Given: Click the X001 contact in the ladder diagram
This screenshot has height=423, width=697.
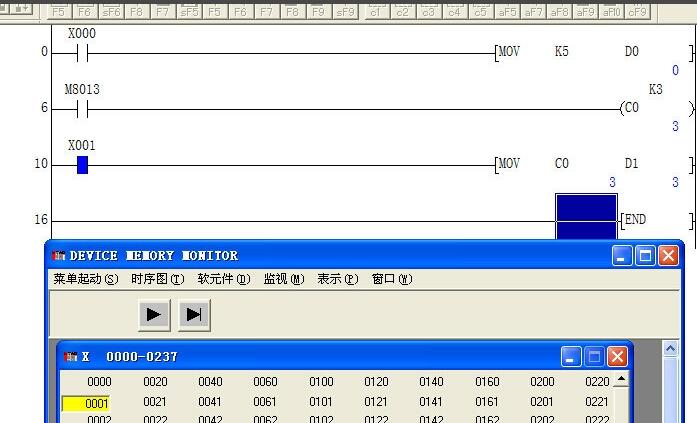Looking at the screenshot, I should pos(82,165).
